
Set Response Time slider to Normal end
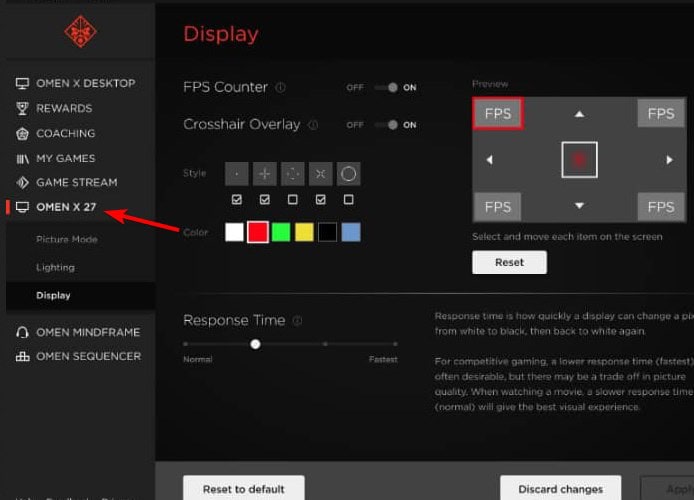185,344
